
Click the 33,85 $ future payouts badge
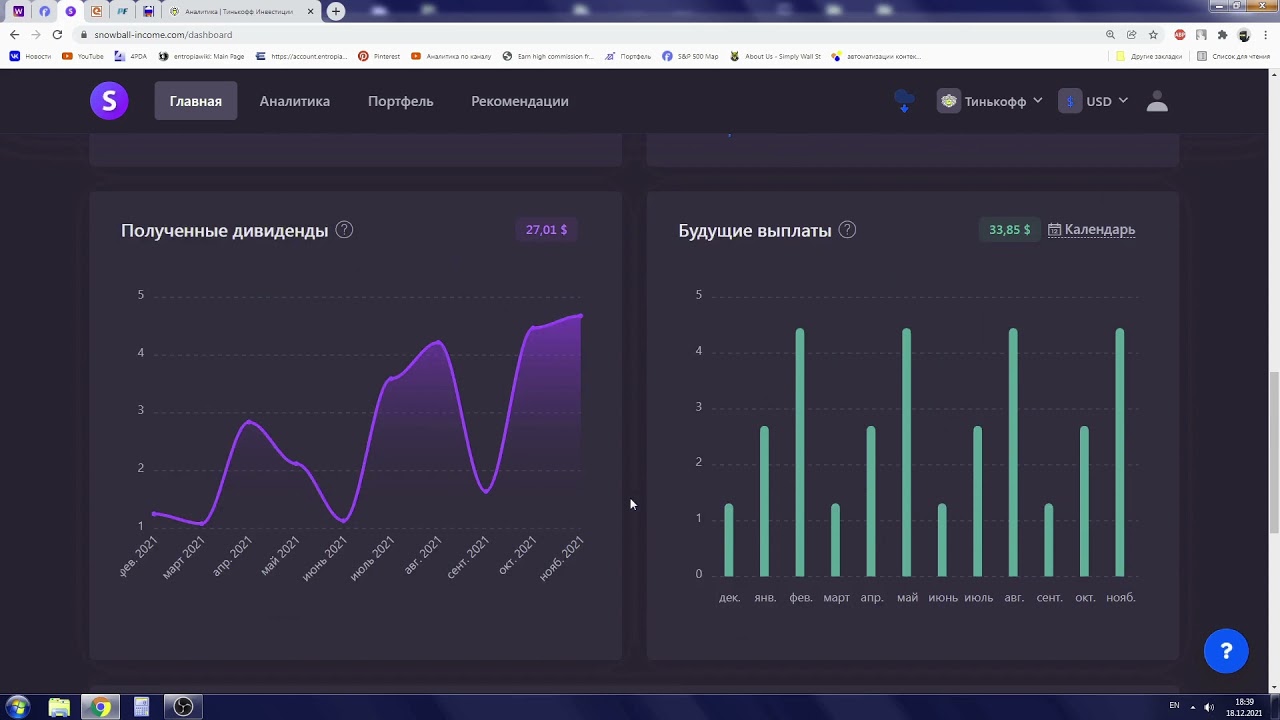point(1009,230)
